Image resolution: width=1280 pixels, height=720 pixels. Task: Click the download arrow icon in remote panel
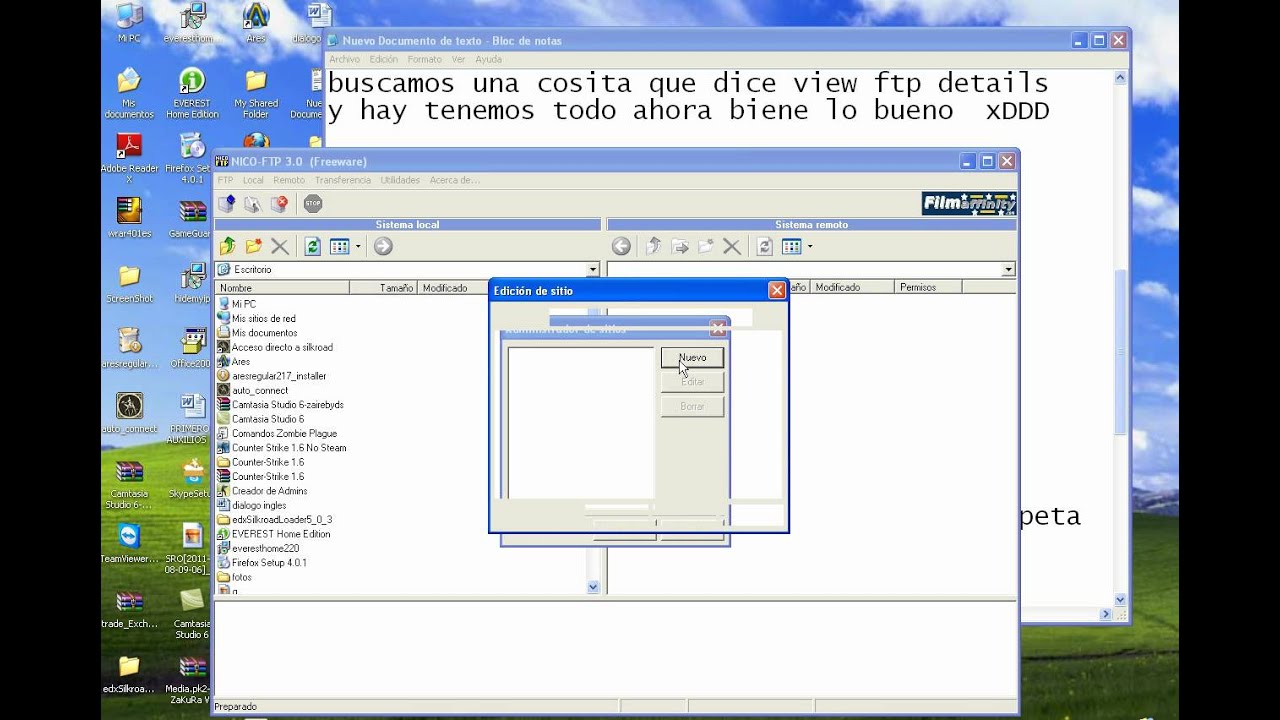click(x=621, y=246)
